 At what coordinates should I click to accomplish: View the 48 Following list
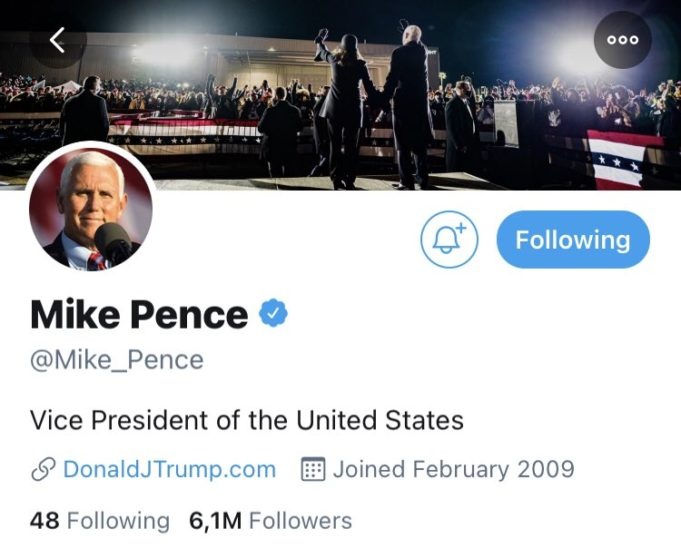[x=100, y=521]
